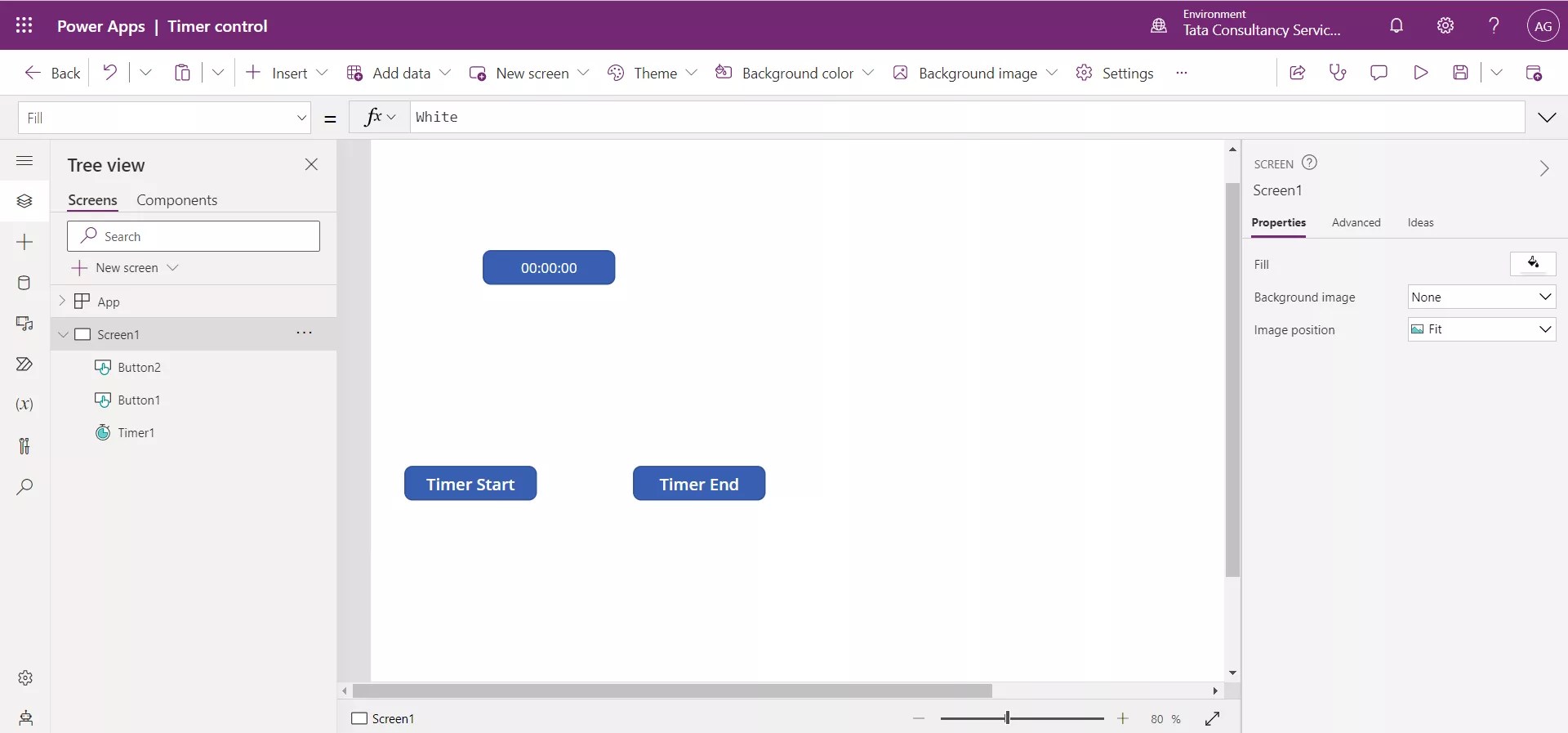The height and width of the screenshot is (733, 1568).
Task: Switch to the Components tab
Action: click(x=177, y=200)
